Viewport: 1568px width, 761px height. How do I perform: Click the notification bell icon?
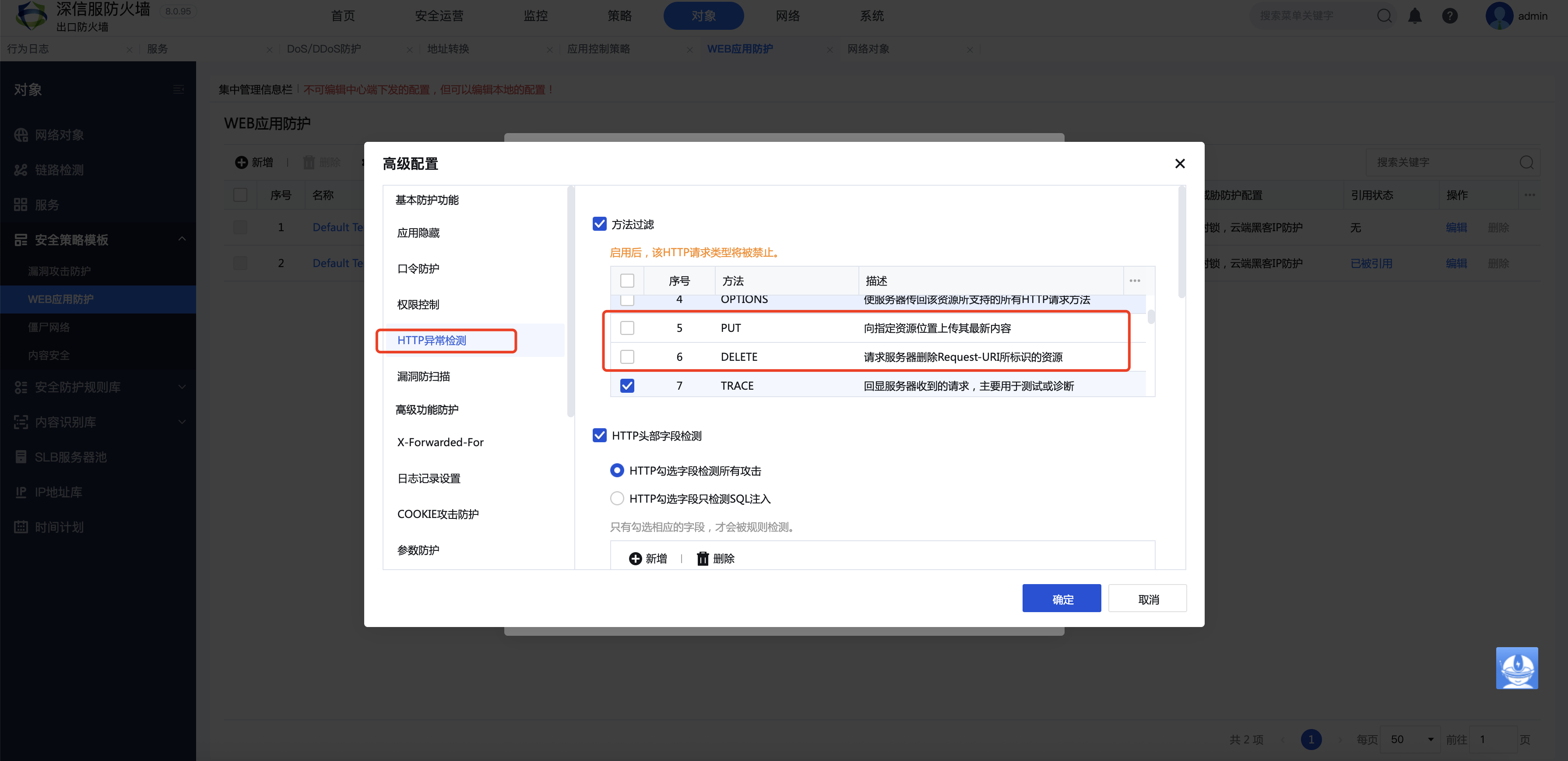tap(1415, 16)
